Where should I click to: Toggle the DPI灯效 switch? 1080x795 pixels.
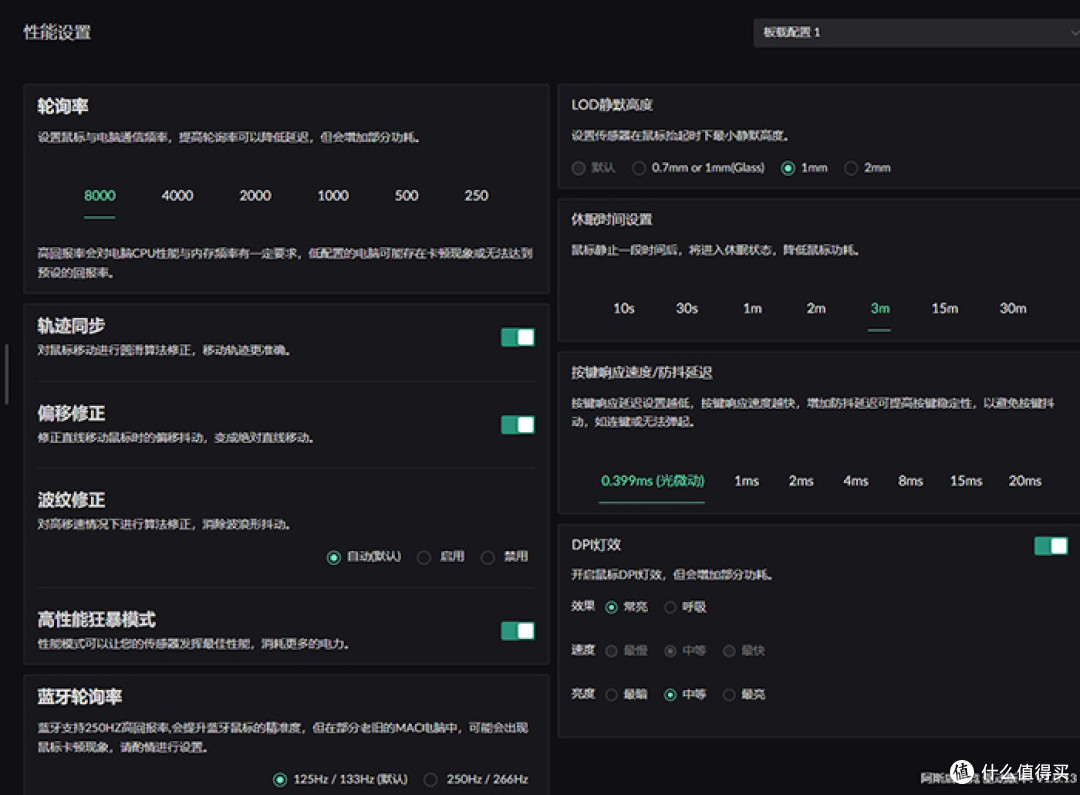point(1051,546)
